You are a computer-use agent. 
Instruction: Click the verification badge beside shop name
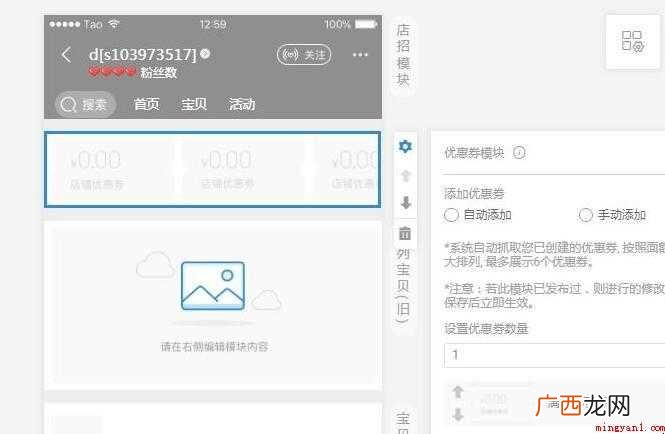click(x=205, y=54)
